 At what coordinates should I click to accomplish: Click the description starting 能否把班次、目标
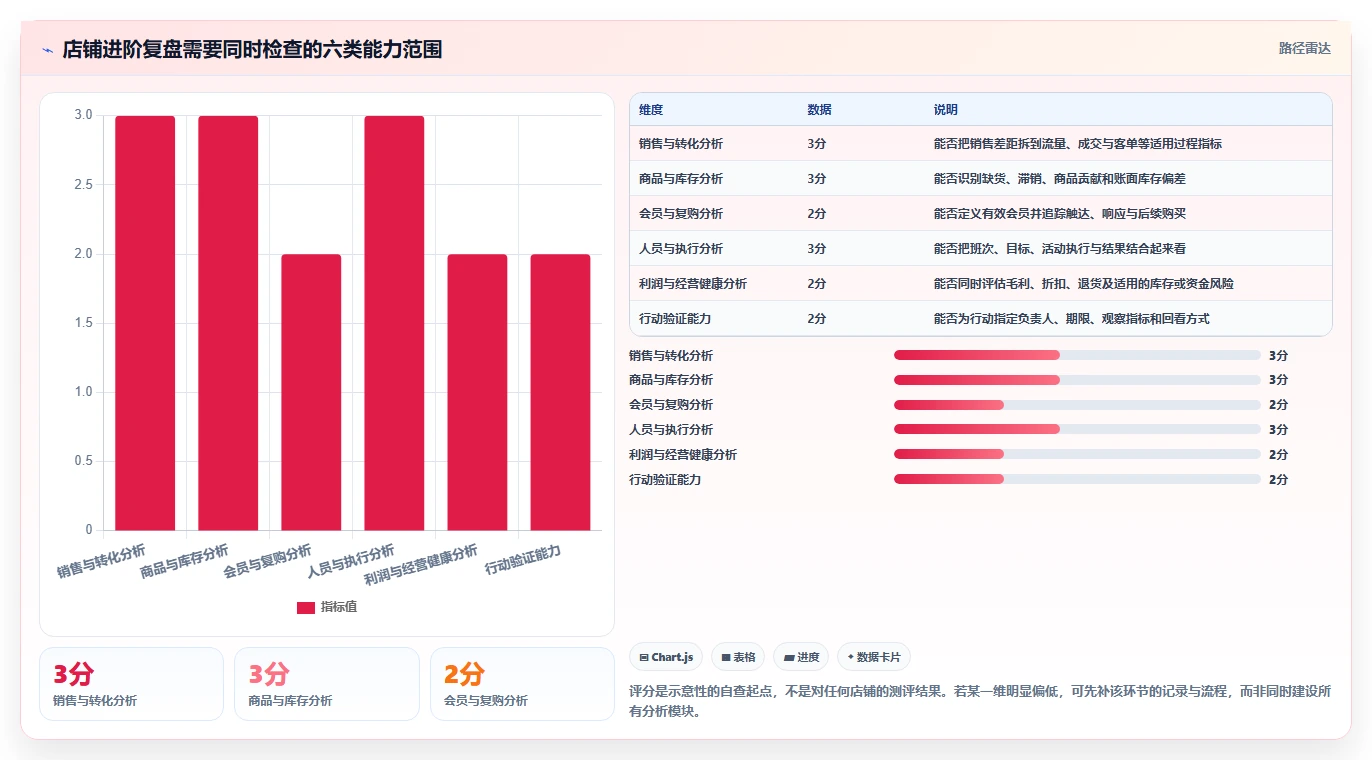click(x=1059, y=248)
